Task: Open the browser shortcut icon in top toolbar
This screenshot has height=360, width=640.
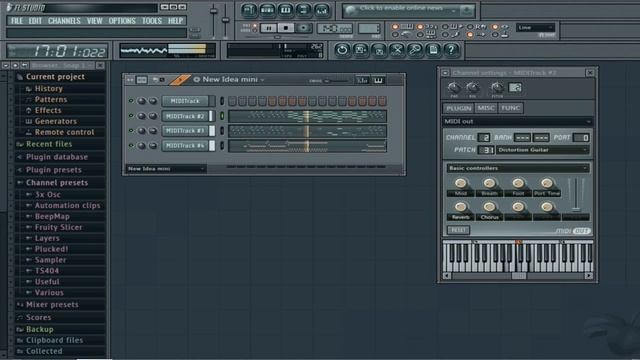Action: coord(304,10)
